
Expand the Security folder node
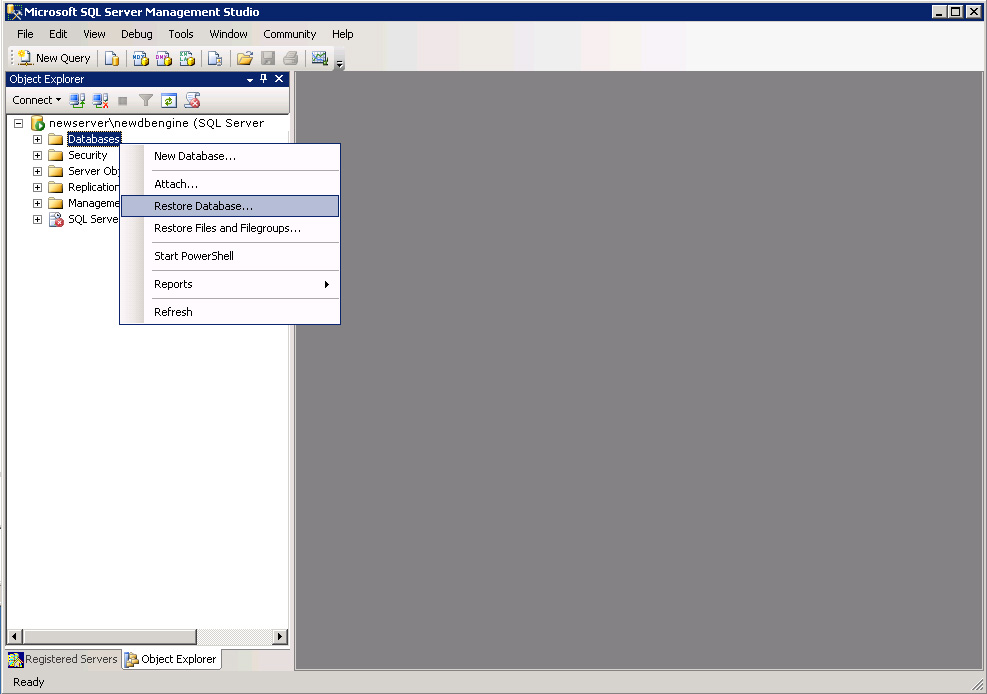38,155
